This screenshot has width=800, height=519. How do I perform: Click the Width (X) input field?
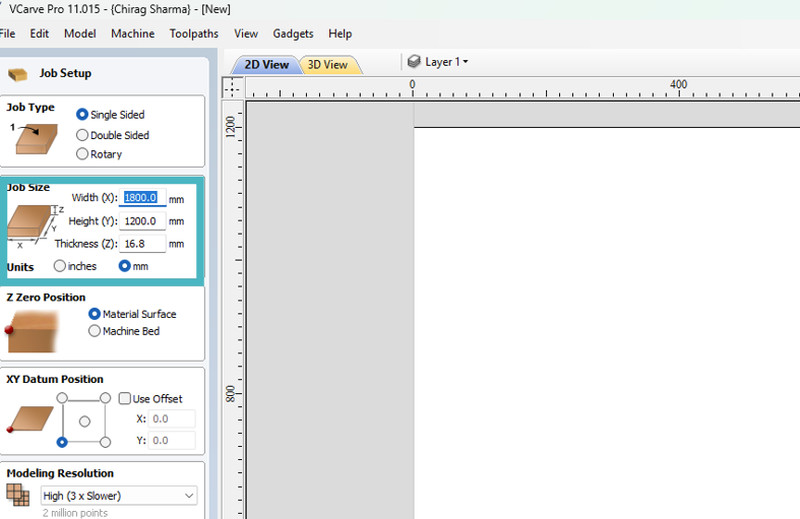pos(142,197)
